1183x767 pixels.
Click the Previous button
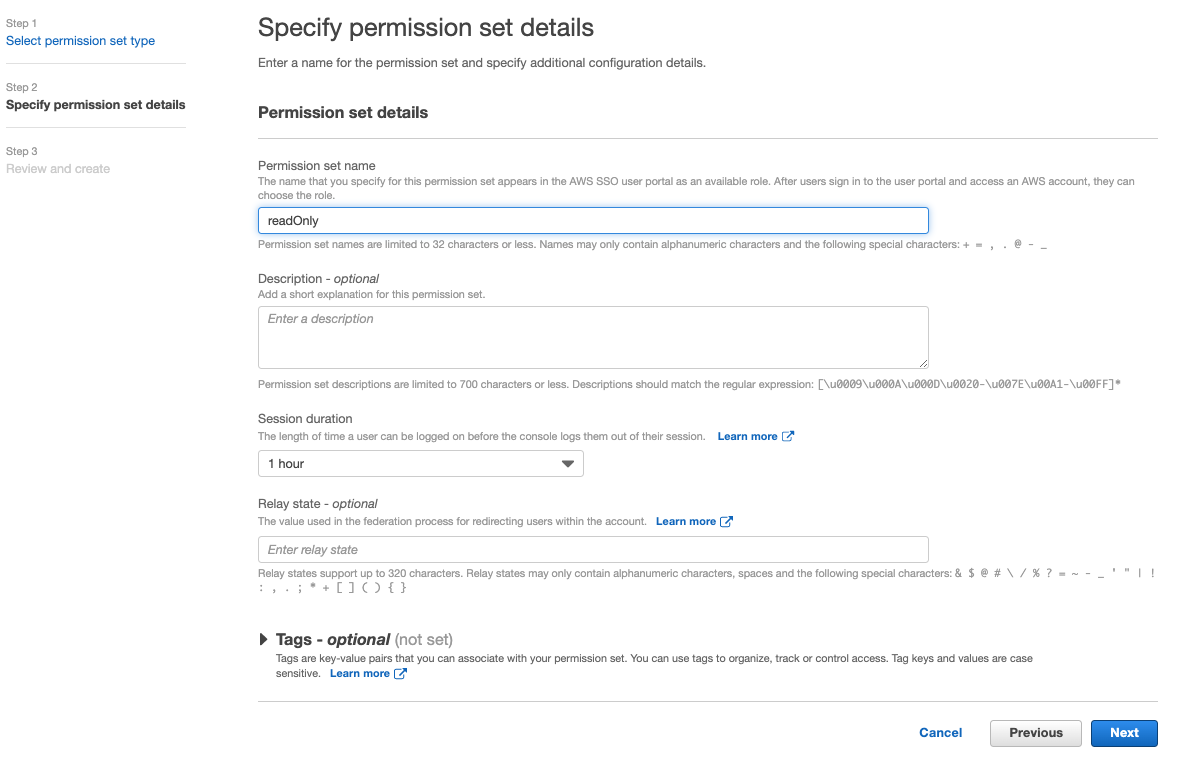coord(1035,732)
